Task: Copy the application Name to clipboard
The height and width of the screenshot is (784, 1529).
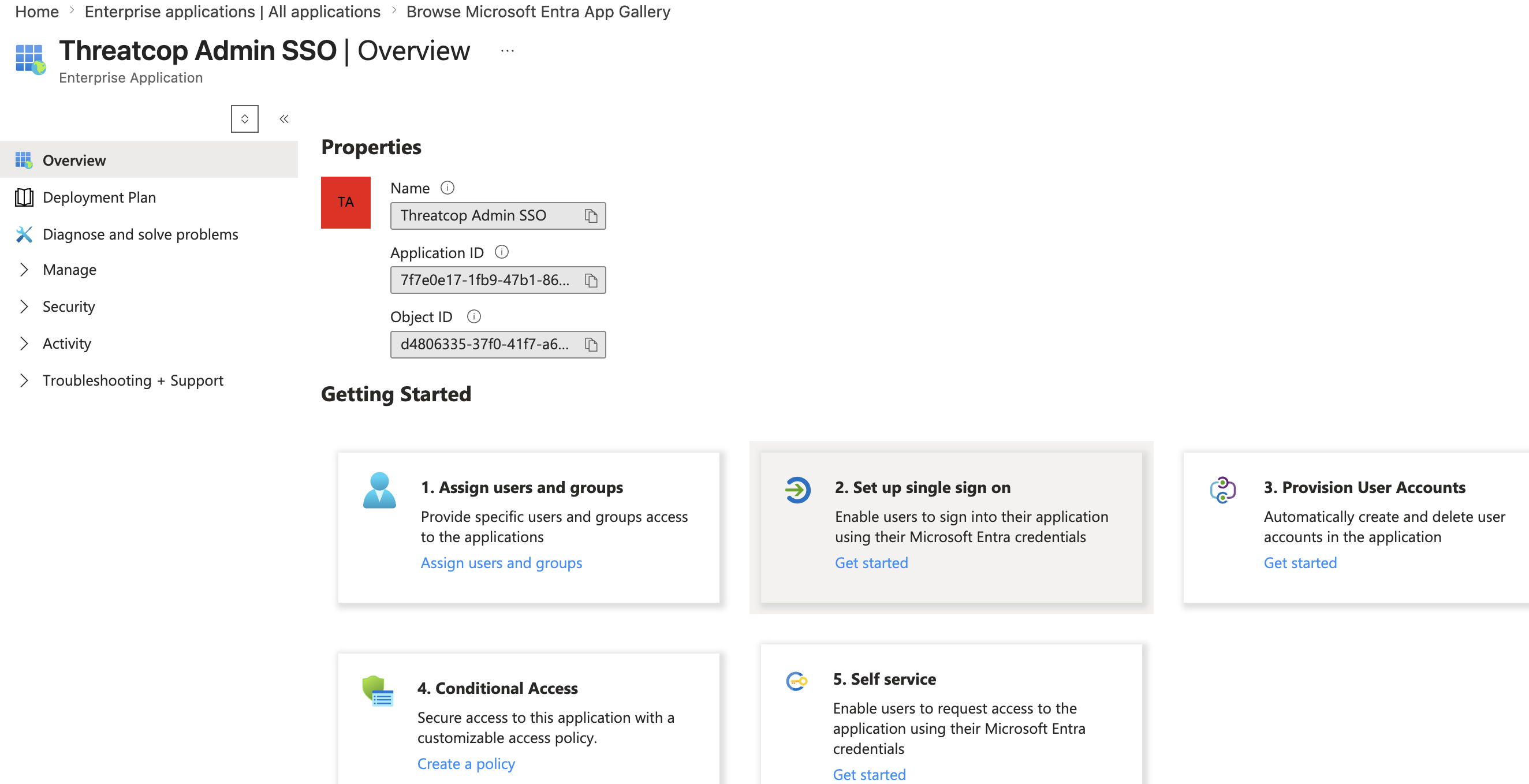Action: click(x=591, y=216)
